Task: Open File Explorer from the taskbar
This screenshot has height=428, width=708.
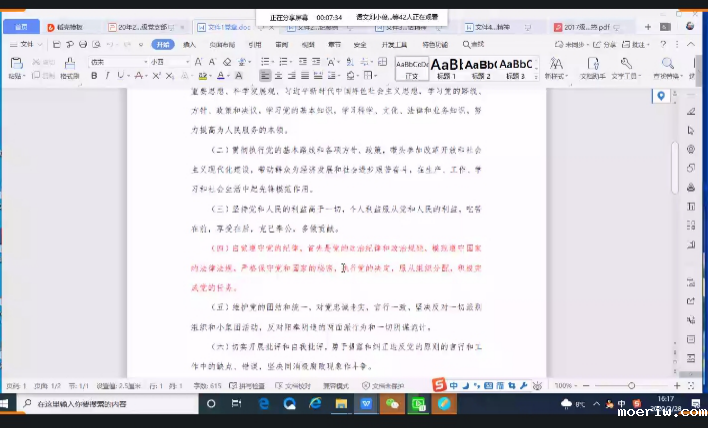Action: [341, 404]
